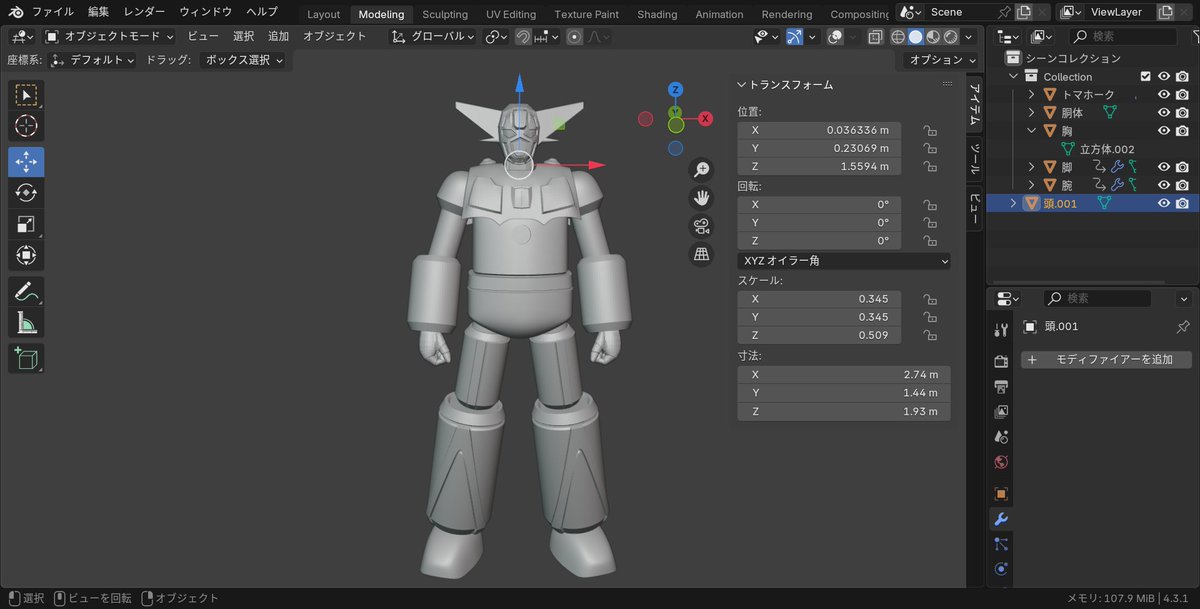Switch to the Sculpting workspace tab
Screen dimensions: 1200x609
pos(445,14)
